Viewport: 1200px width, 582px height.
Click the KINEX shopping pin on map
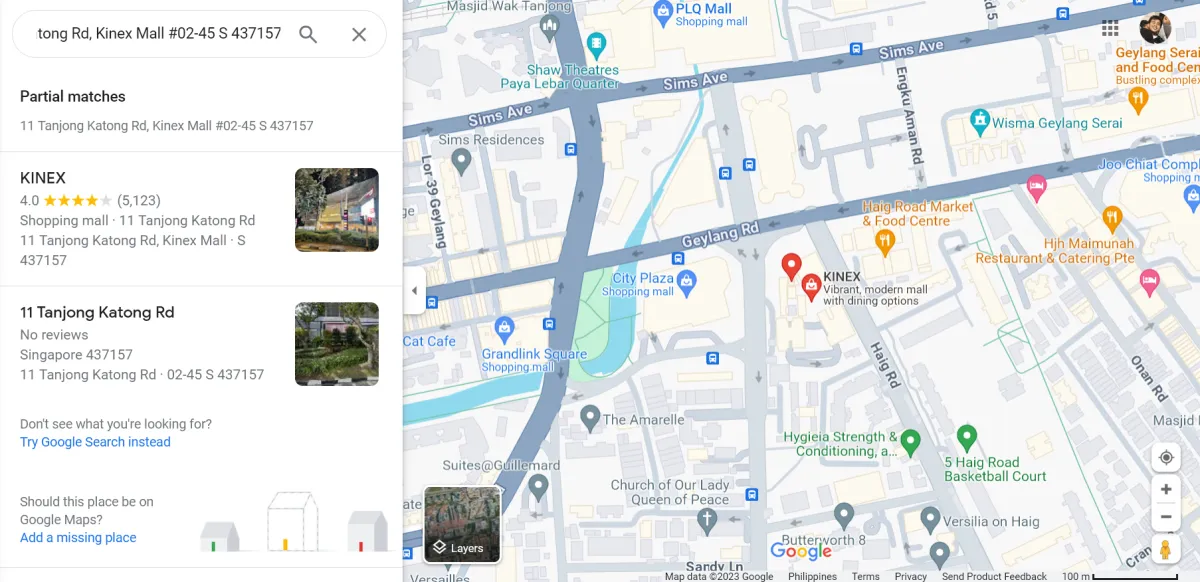(811, 288)
